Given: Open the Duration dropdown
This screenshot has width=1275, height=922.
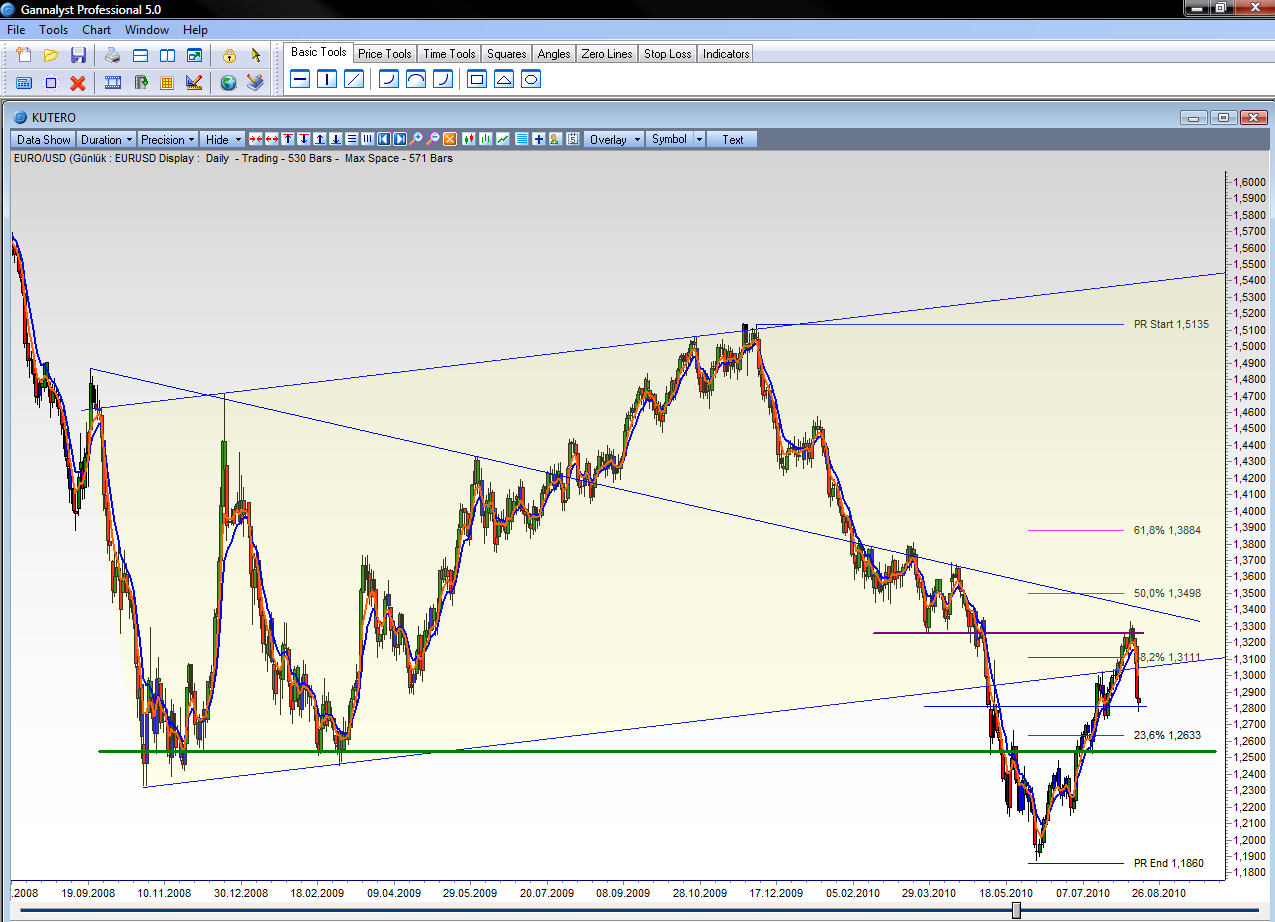Looking at the screenshot, I should coord(106,140).
